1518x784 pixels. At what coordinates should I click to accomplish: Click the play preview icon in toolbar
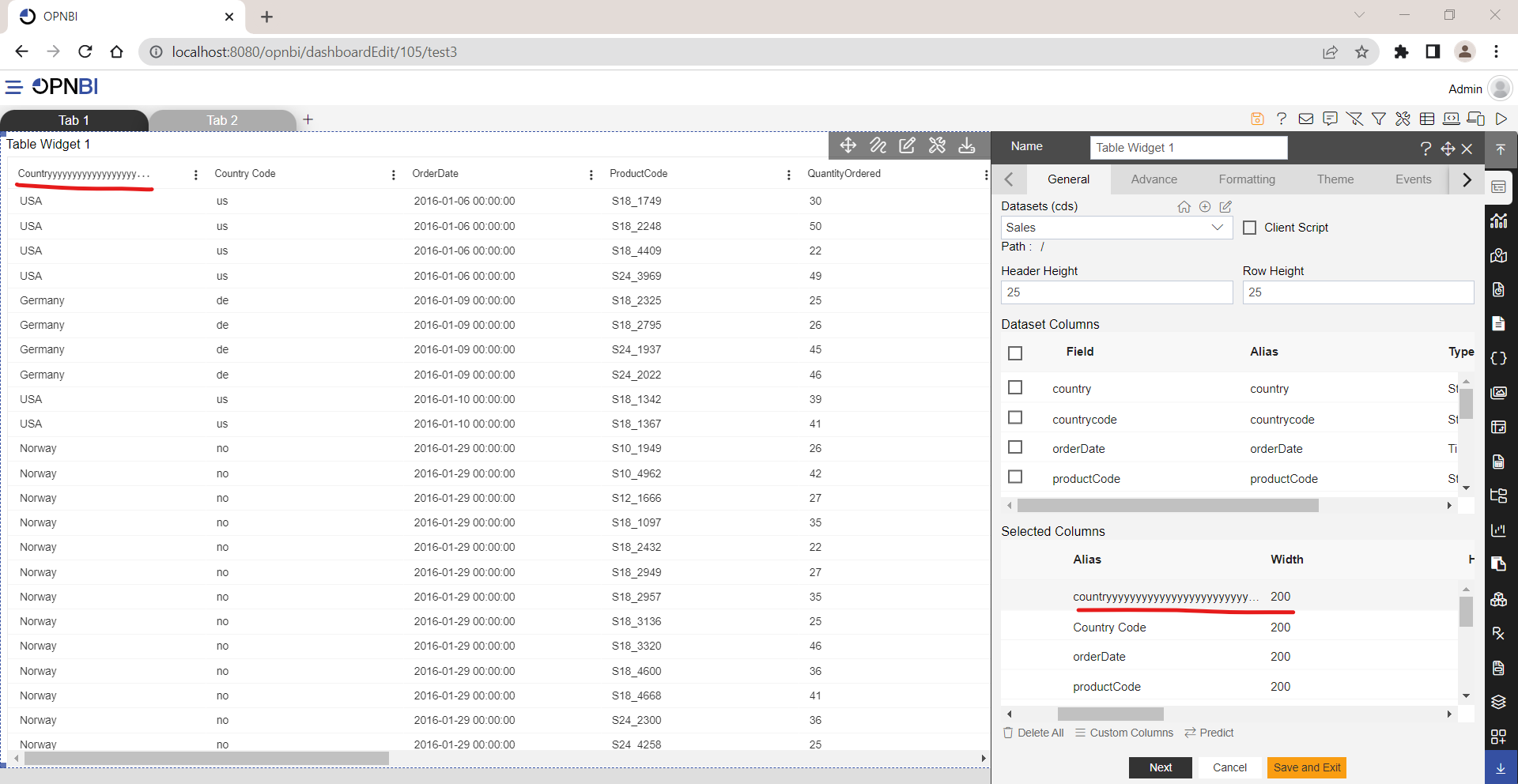[x=1501, y=119]
